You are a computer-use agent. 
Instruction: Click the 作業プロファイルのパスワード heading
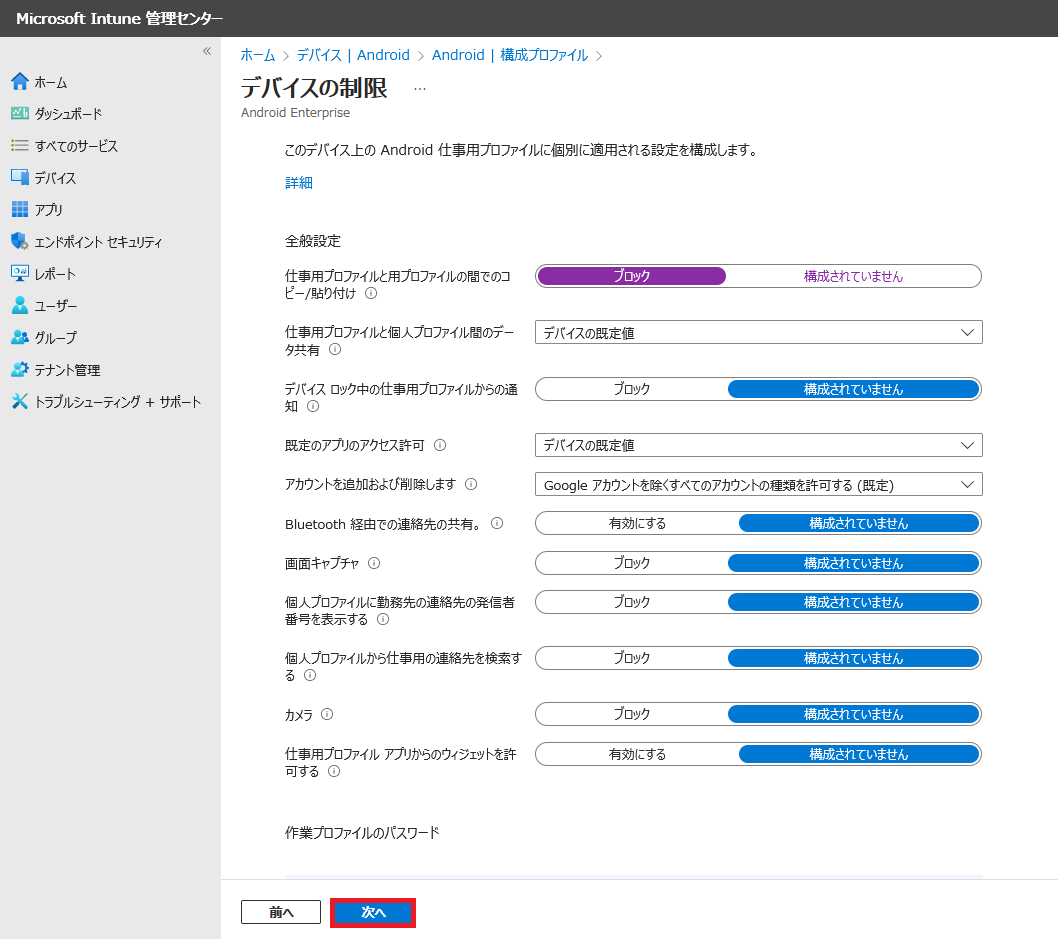point(362,833)
